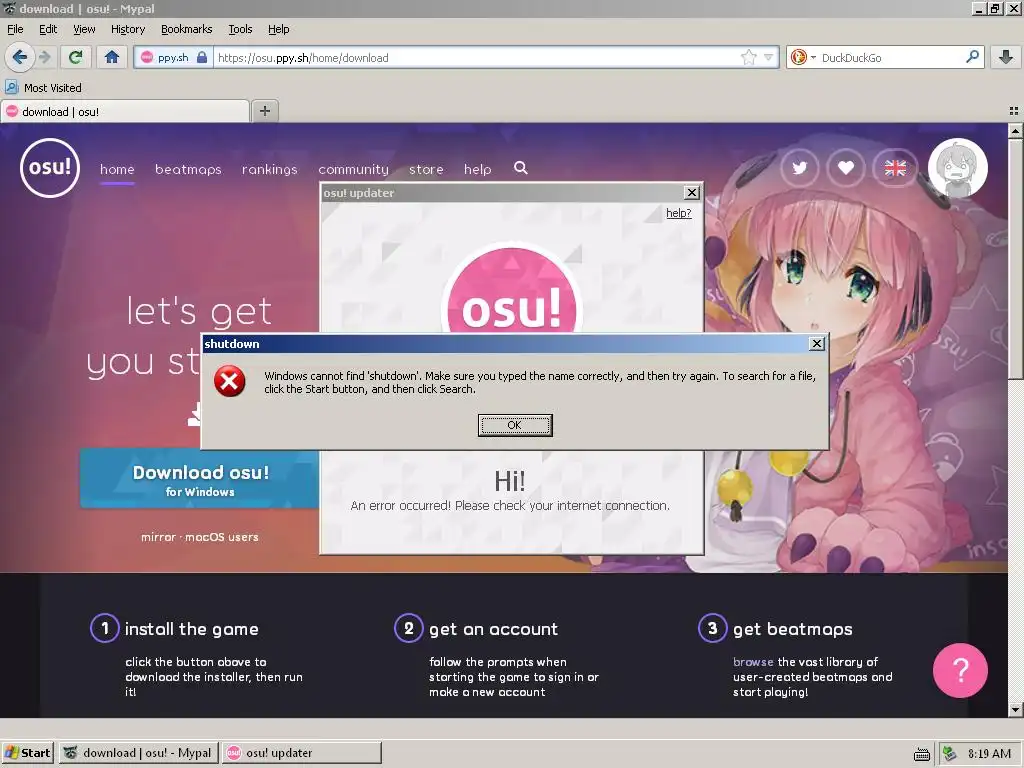
Task: Open the Bookmarks menu
Action: [x=186, y=29]
